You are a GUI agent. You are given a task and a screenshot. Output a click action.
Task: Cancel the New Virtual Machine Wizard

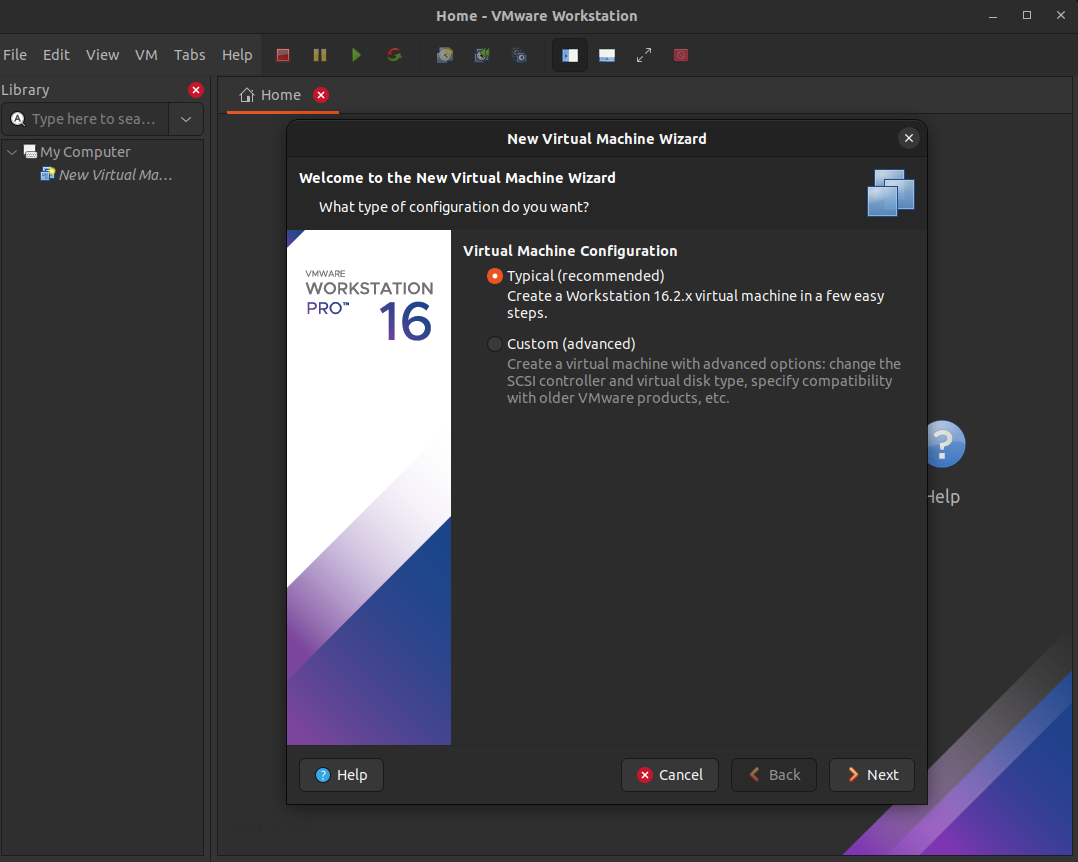pyautogui.click(x=670, y=775)
